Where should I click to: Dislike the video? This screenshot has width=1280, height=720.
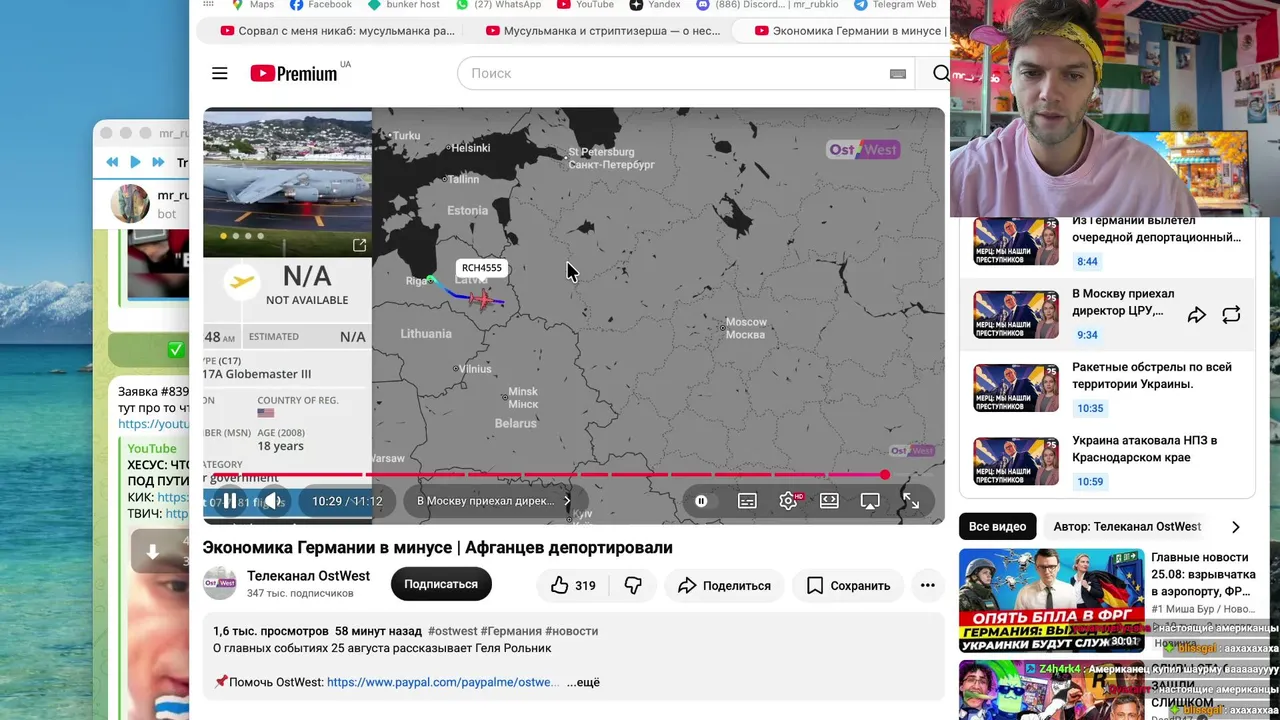[633, 586]
